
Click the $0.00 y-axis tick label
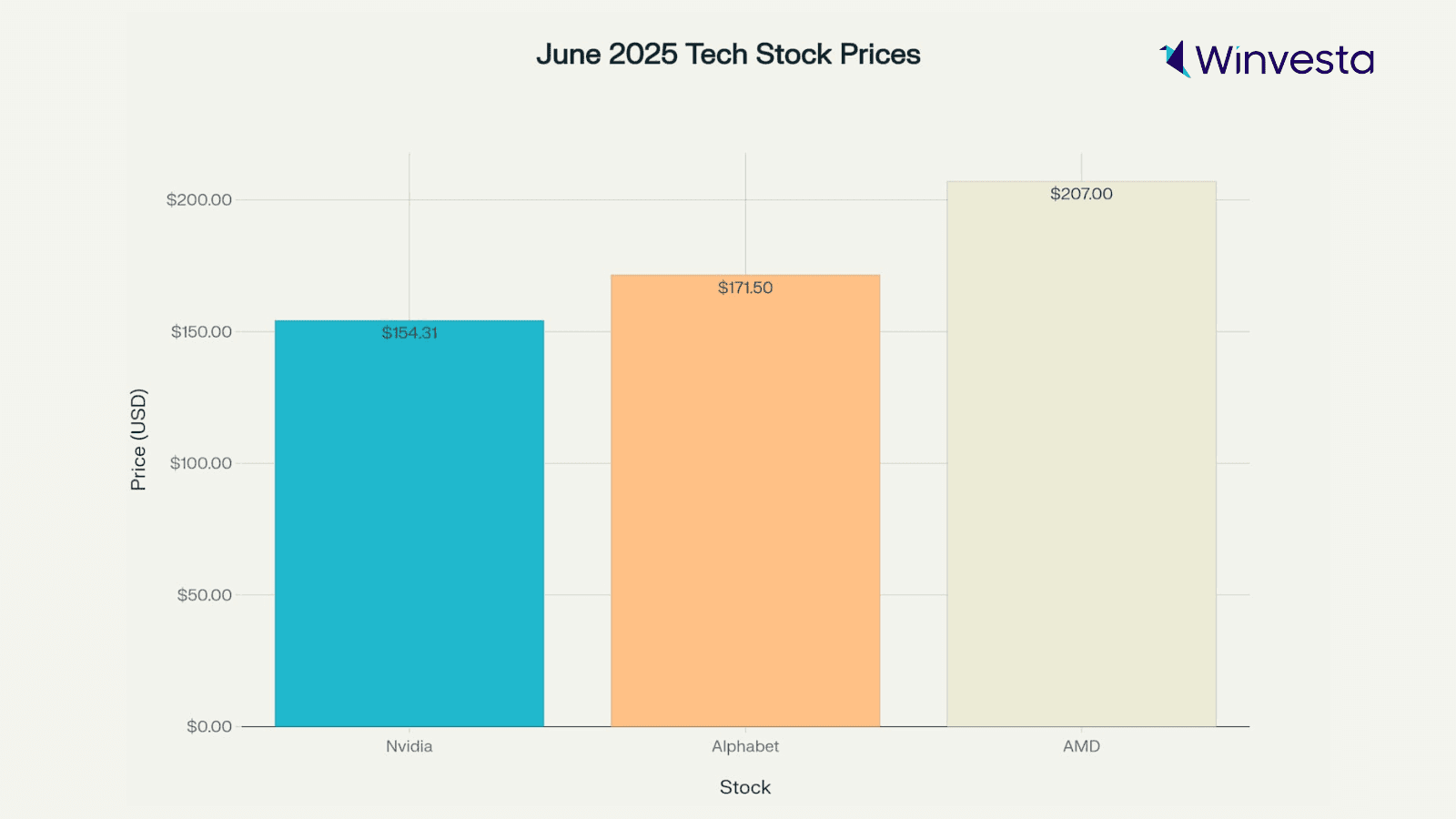tap(209, 726)
